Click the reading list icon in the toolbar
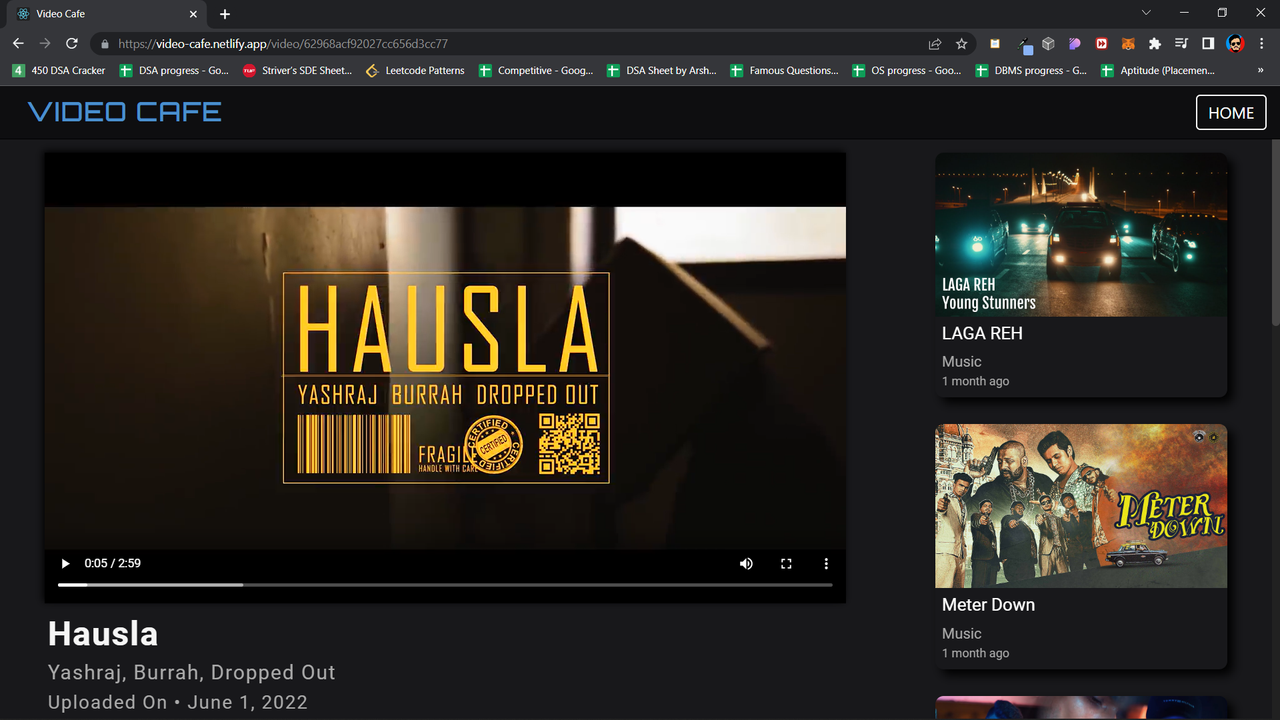Viewport: 1280px width, 720px height. [x=1181, y=44]
